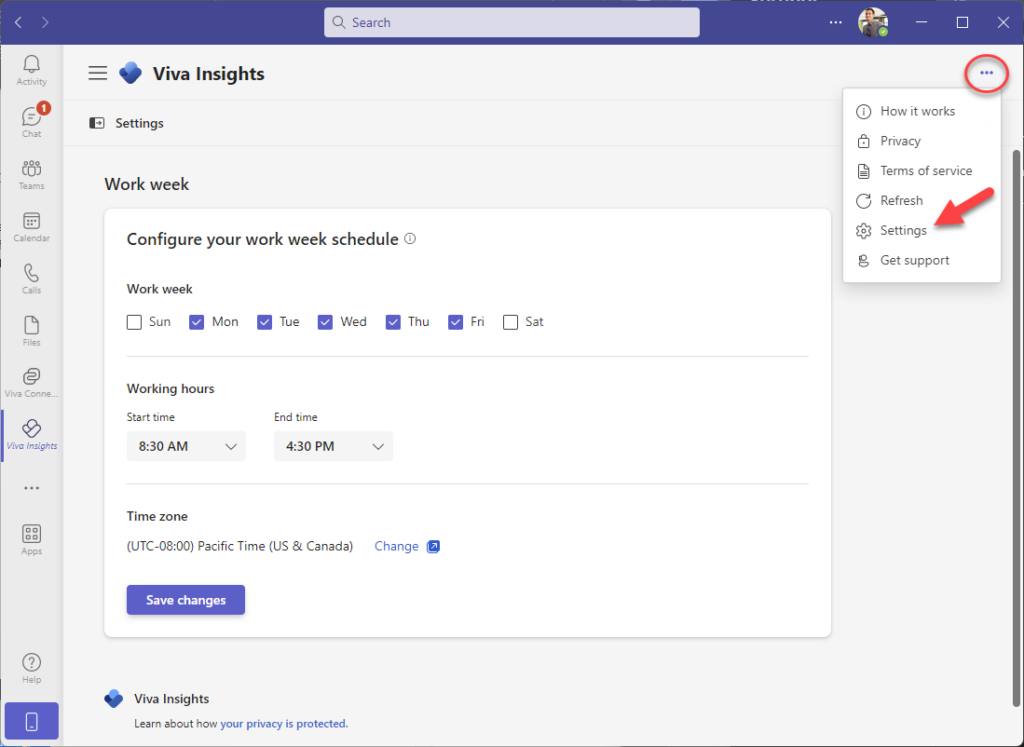
Task: Click the Pacific Time zone text
Action: [240, 547]
